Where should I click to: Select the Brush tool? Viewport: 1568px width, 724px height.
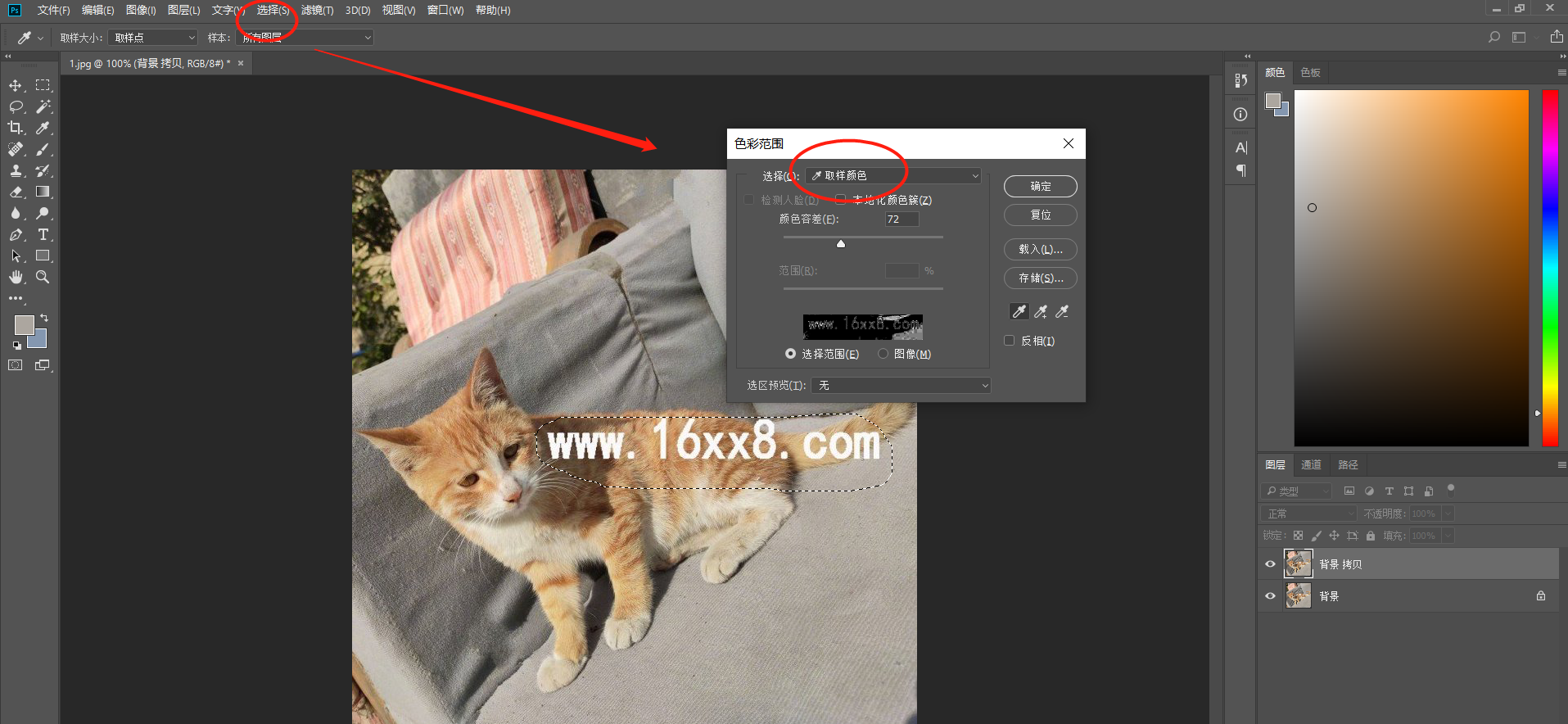click(x=43, y=149)
